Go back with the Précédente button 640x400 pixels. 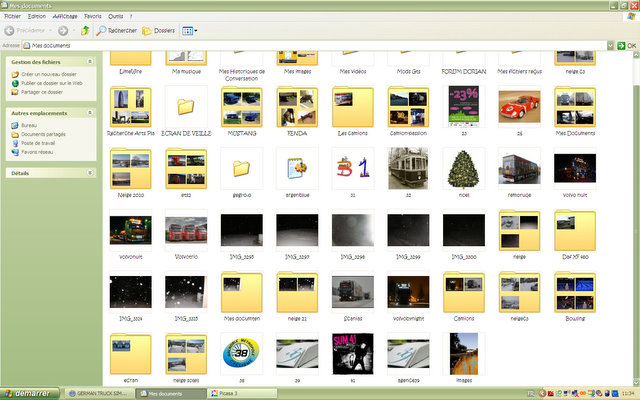tap(24, 31)
